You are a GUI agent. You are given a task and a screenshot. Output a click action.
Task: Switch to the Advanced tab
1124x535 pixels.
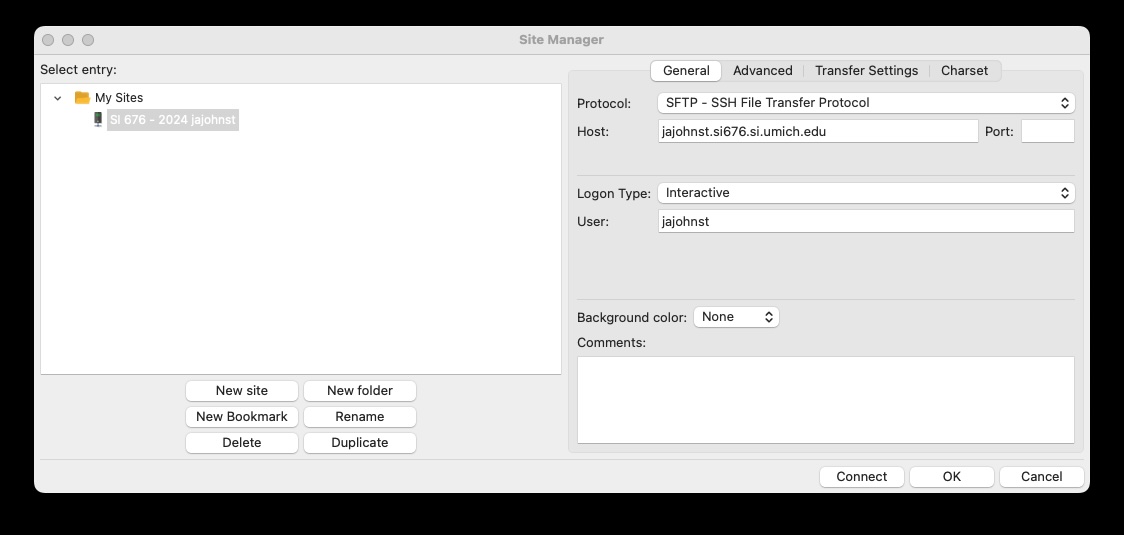762,71
